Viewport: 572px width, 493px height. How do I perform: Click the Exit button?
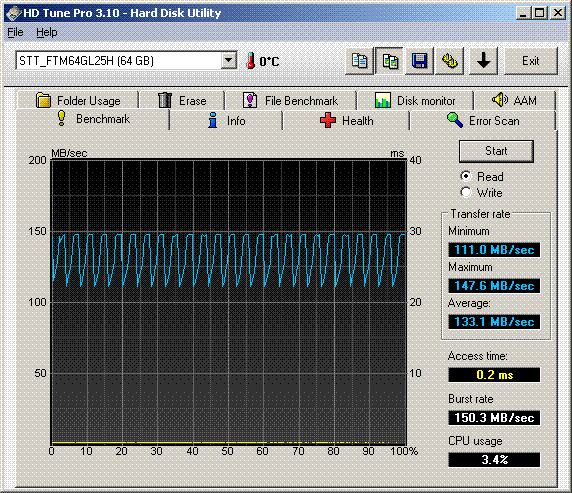click(x=531, y=61)
